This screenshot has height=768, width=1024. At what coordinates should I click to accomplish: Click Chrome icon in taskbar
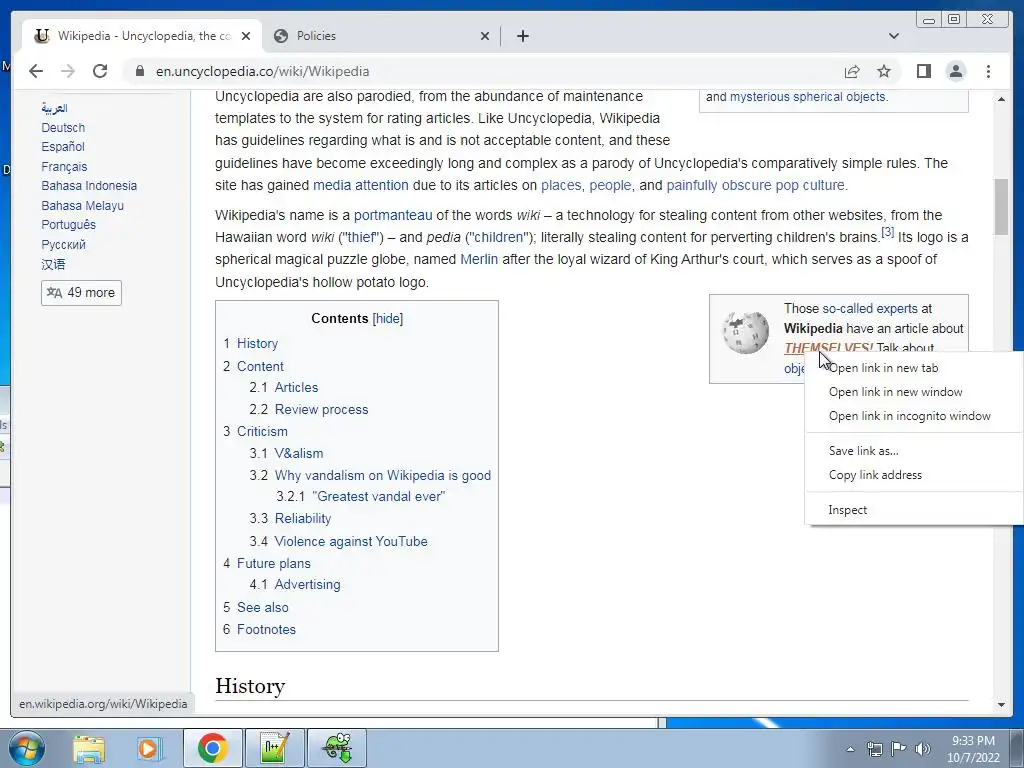tap(212, 748)
